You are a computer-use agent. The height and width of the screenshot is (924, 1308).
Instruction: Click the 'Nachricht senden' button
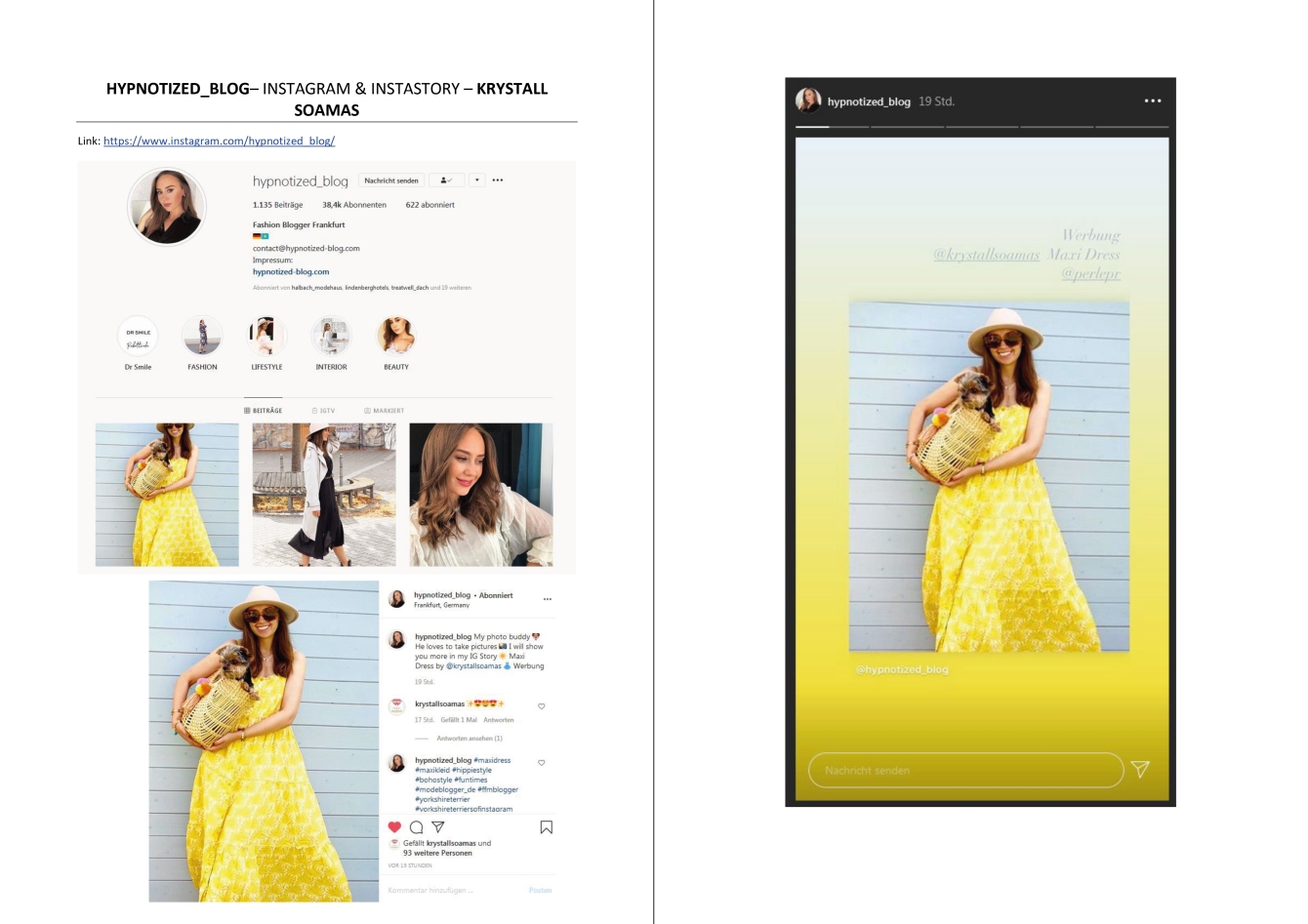(391, 181)
